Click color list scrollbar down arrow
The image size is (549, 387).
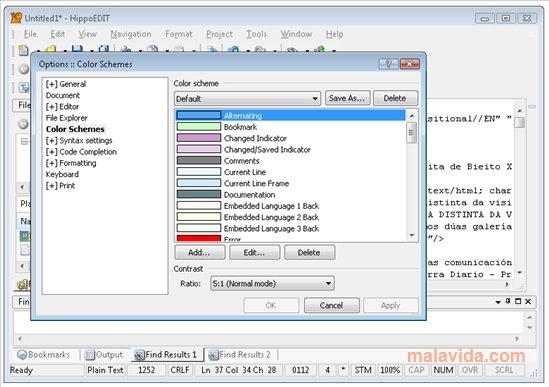[412, 235]
